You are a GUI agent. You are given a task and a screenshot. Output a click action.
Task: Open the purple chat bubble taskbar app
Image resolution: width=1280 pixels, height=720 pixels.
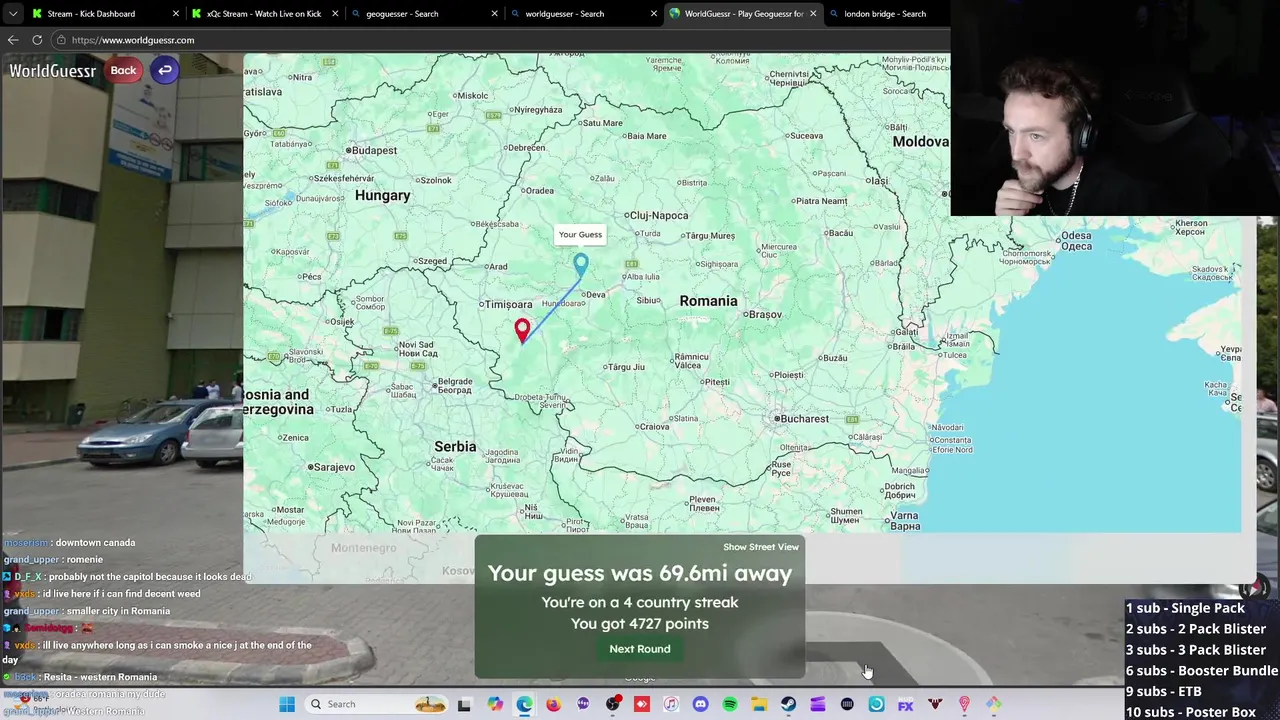pyautogui.click(x=583, y=704)
